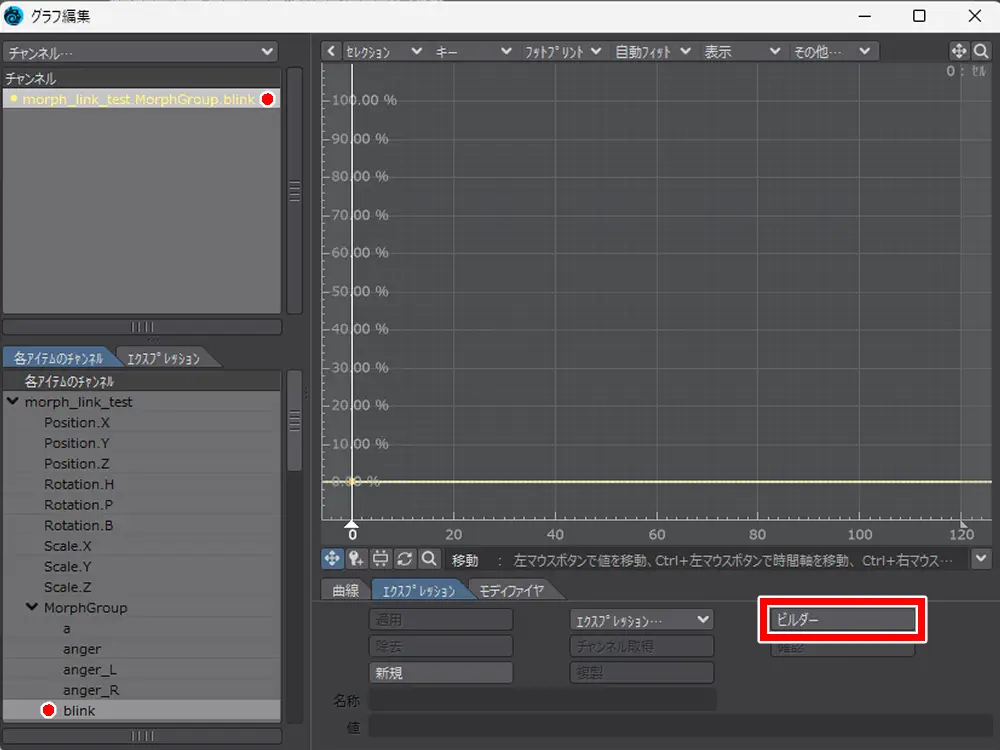Switch to the モディファイヤ tab

pos(510,590)
